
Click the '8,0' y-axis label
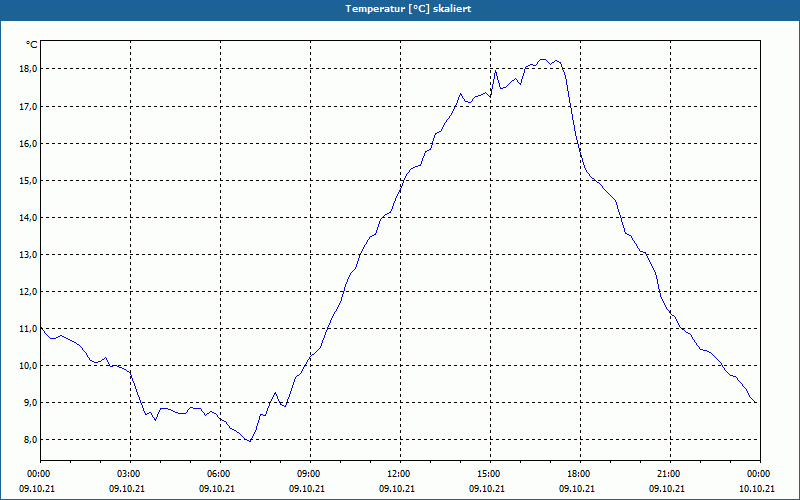[x=30, y=440]
